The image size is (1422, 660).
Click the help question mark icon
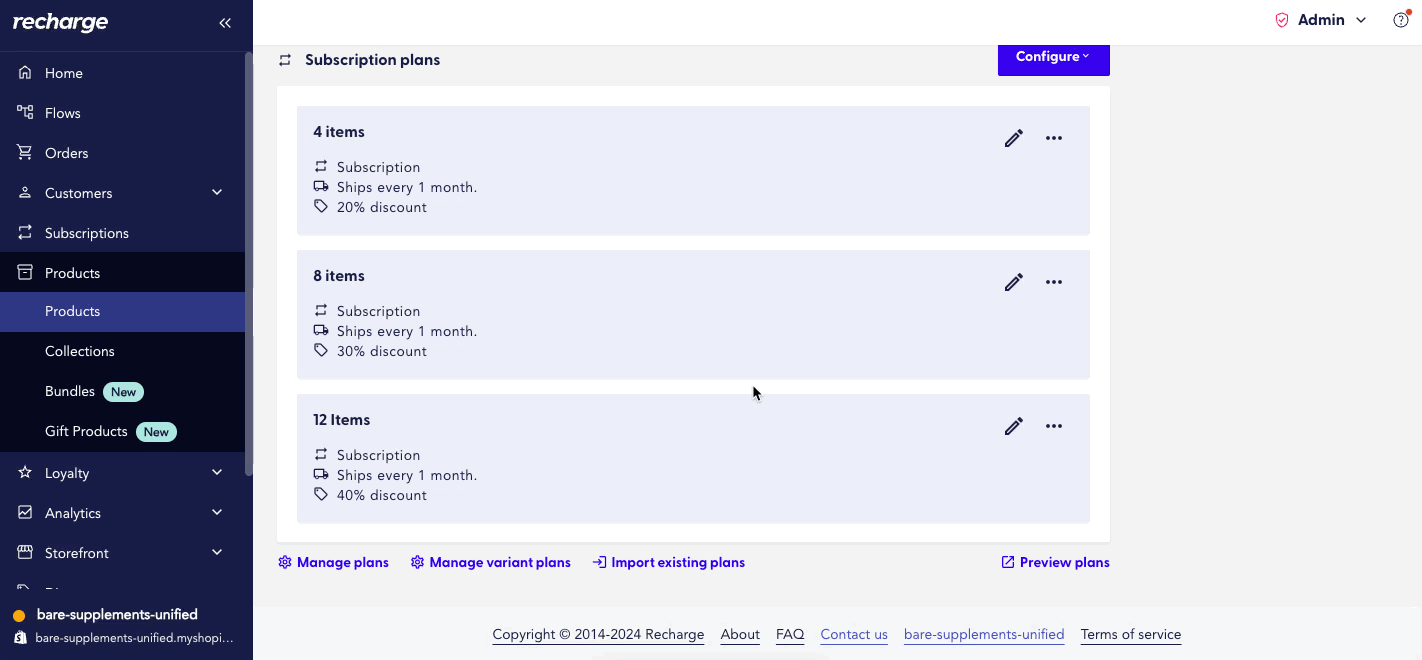(x=1401, y=20)
